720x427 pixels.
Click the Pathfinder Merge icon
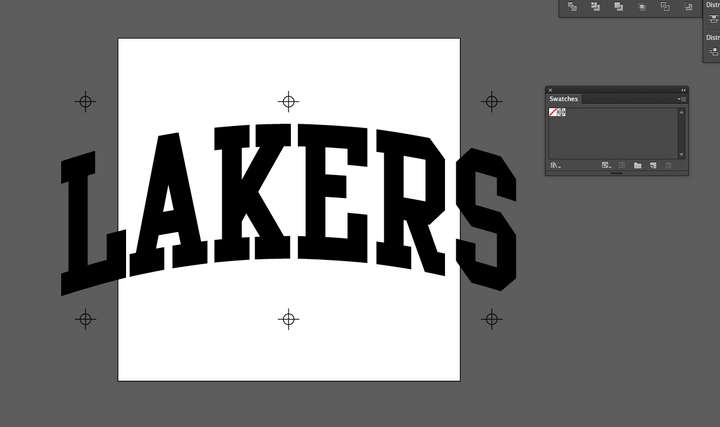click(x=619, y=6)
